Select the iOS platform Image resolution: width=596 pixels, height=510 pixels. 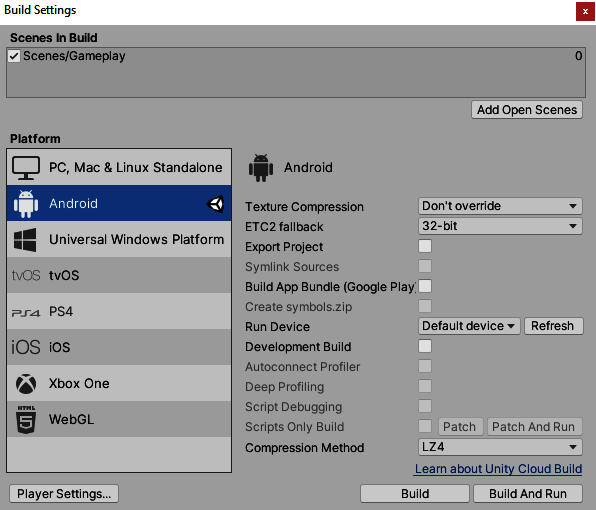pos(119,347)
